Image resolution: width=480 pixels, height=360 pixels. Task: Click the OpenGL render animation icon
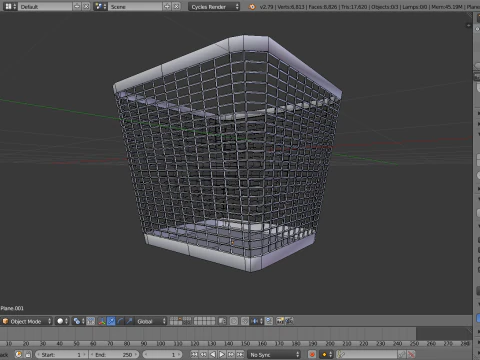pos(289,321)
